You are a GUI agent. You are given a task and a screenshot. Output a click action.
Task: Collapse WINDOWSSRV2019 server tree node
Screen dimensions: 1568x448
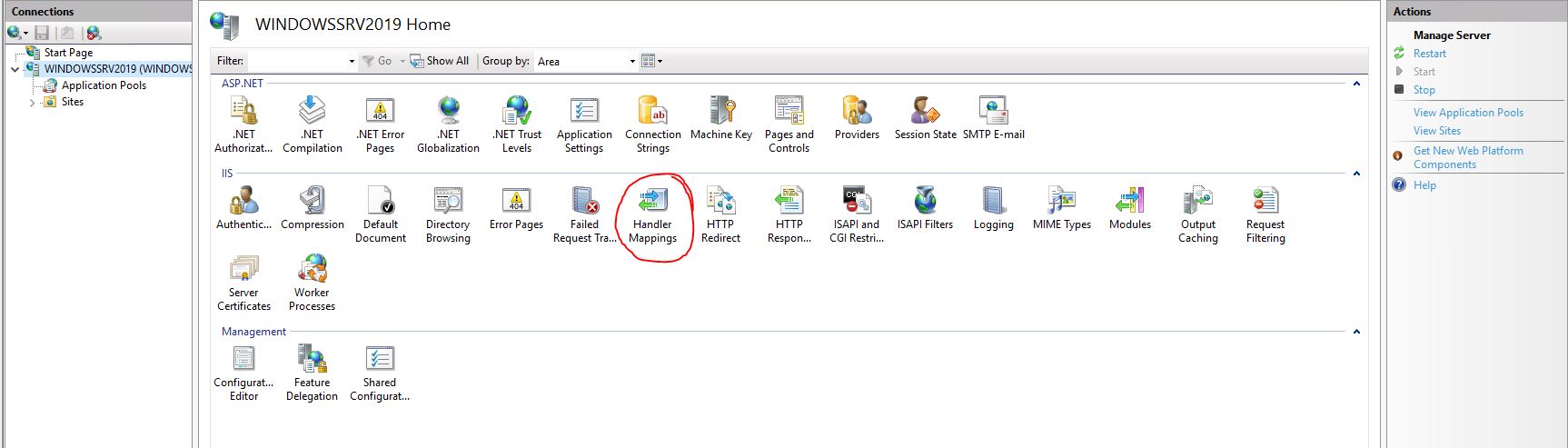pyautogui.click(x=15, y=69)
